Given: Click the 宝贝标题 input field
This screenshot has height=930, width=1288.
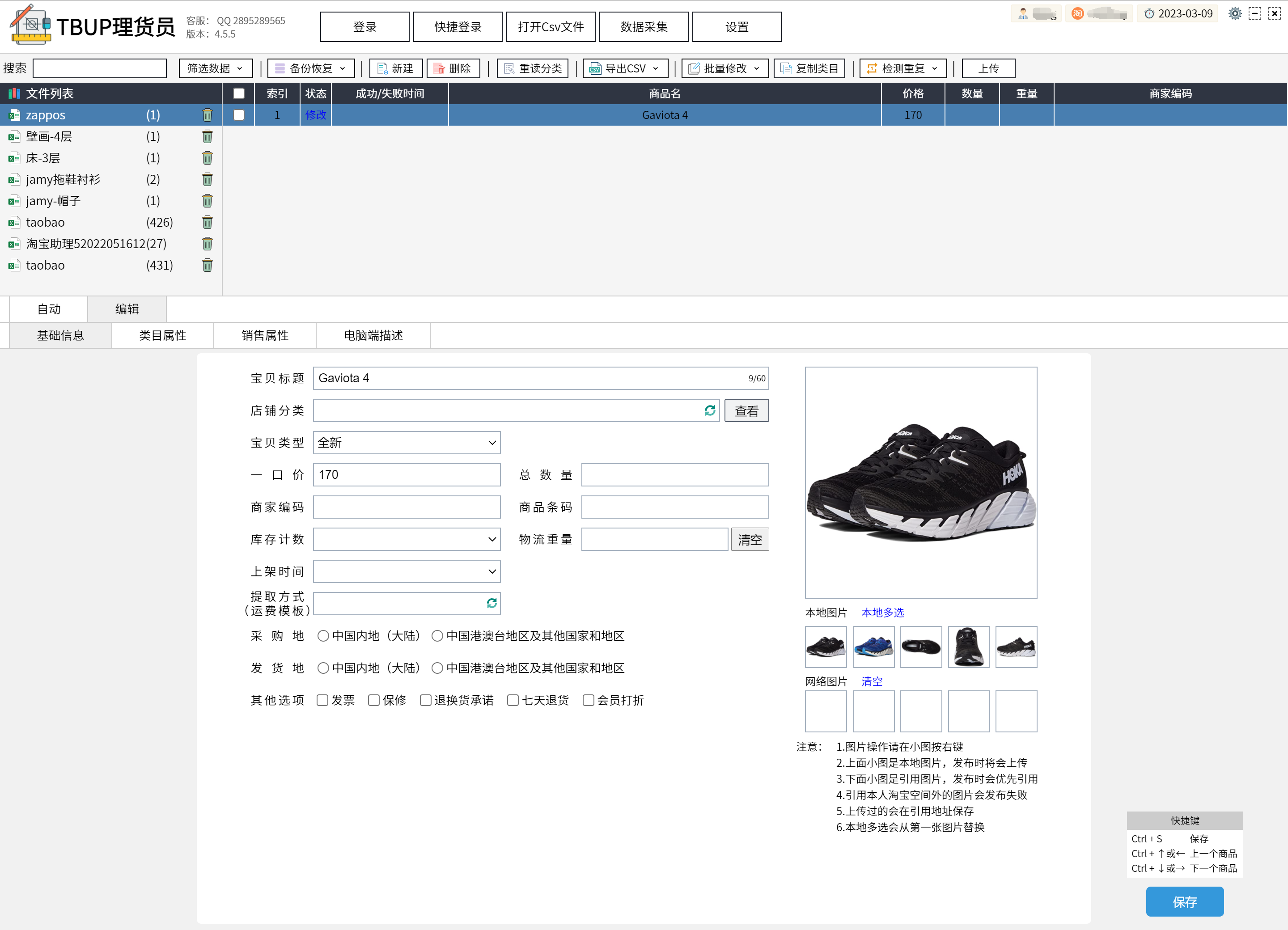Looking at the screenshot, I should (528, 378).
